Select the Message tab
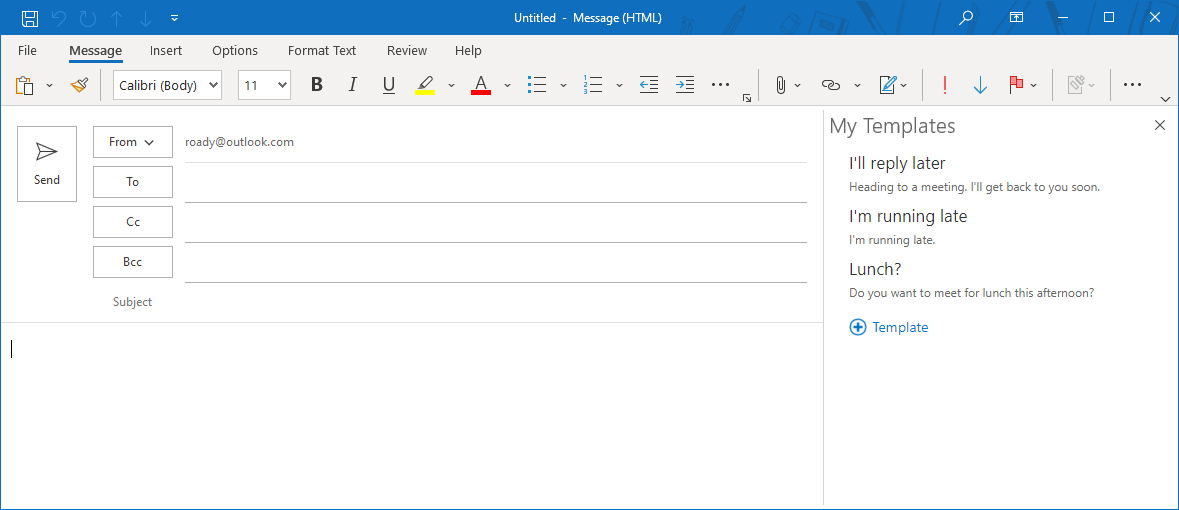This screenshot has height=510, width=1179. [95, 50]
